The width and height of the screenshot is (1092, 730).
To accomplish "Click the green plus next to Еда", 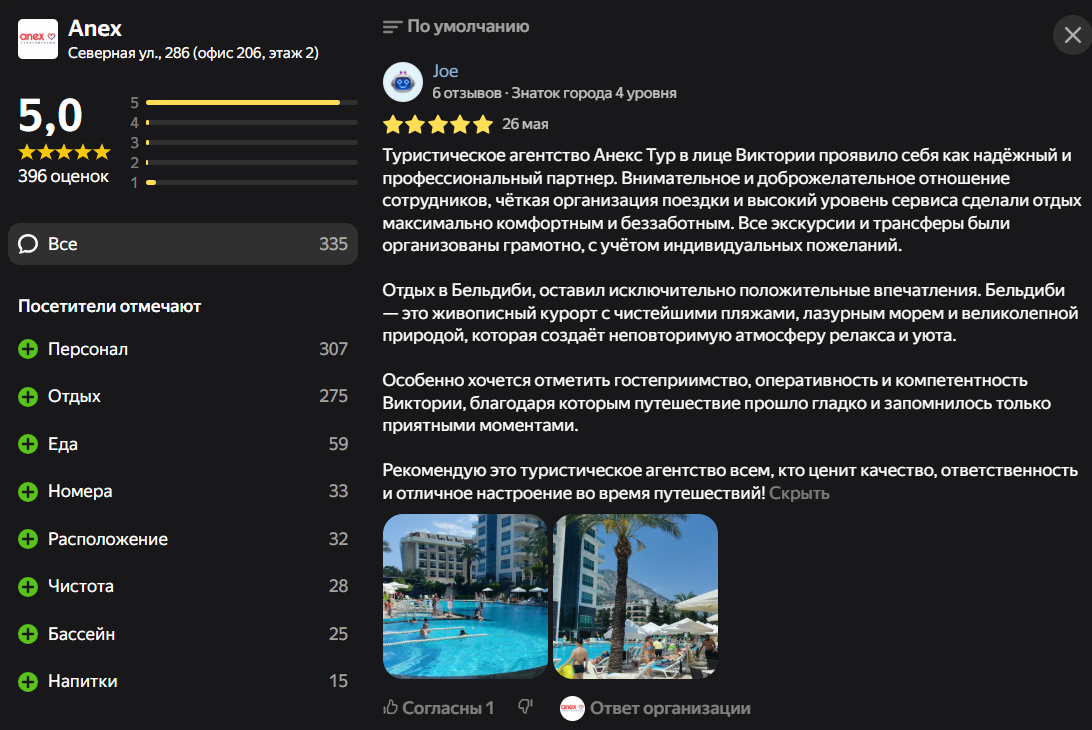I will (x=28, y=444).
